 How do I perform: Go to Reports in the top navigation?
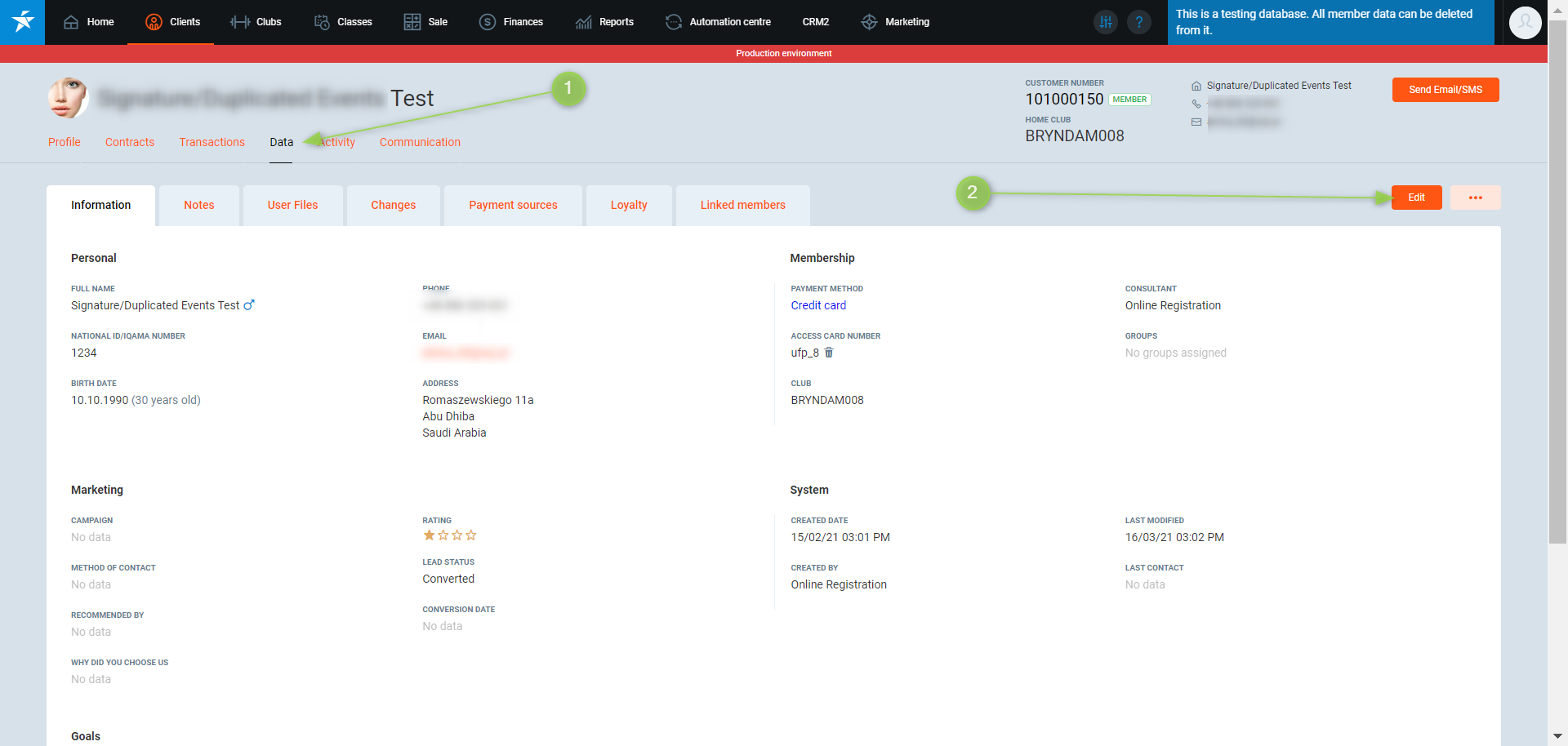pyautogui.click(x=604, y=22)
